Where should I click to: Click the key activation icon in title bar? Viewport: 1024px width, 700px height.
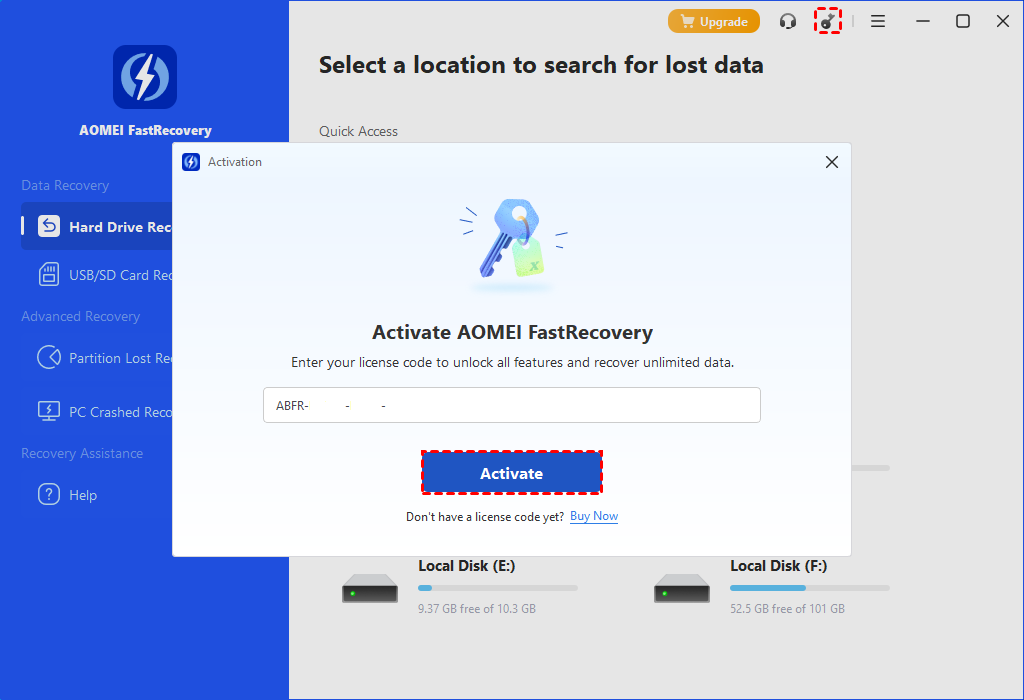827,22
